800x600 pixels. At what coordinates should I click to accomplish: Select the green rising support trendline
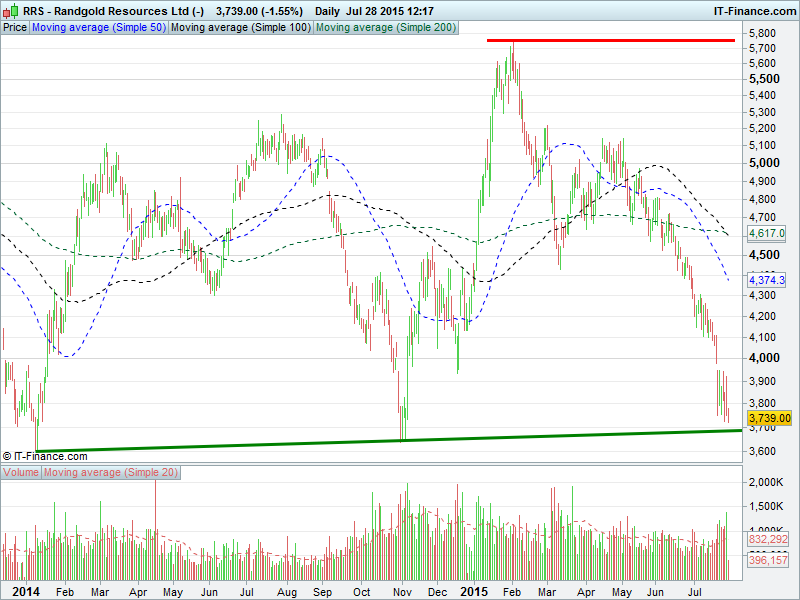click(389, 441)
